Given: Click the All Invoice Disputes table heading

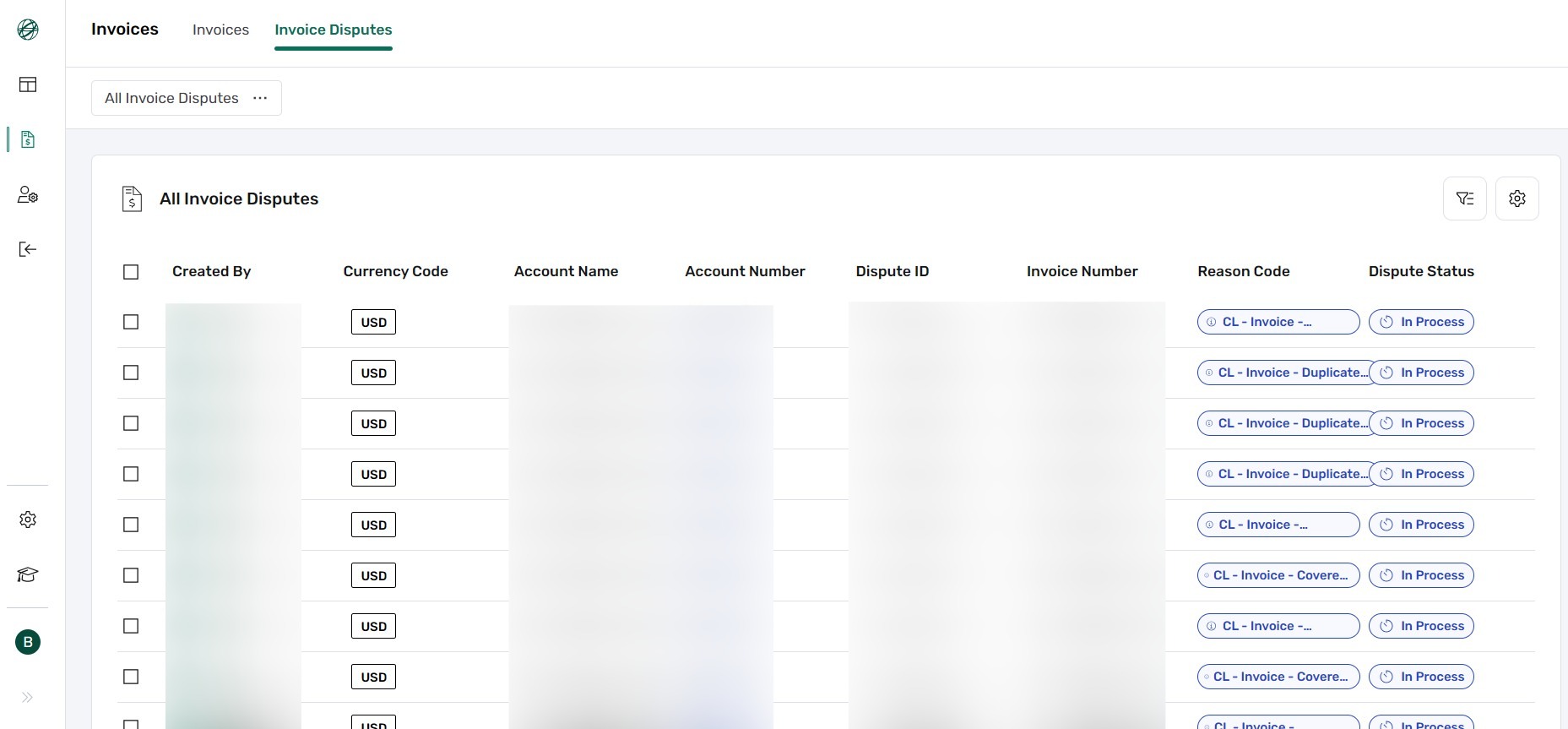Looking at the screenshot, I should coord(239,199).
